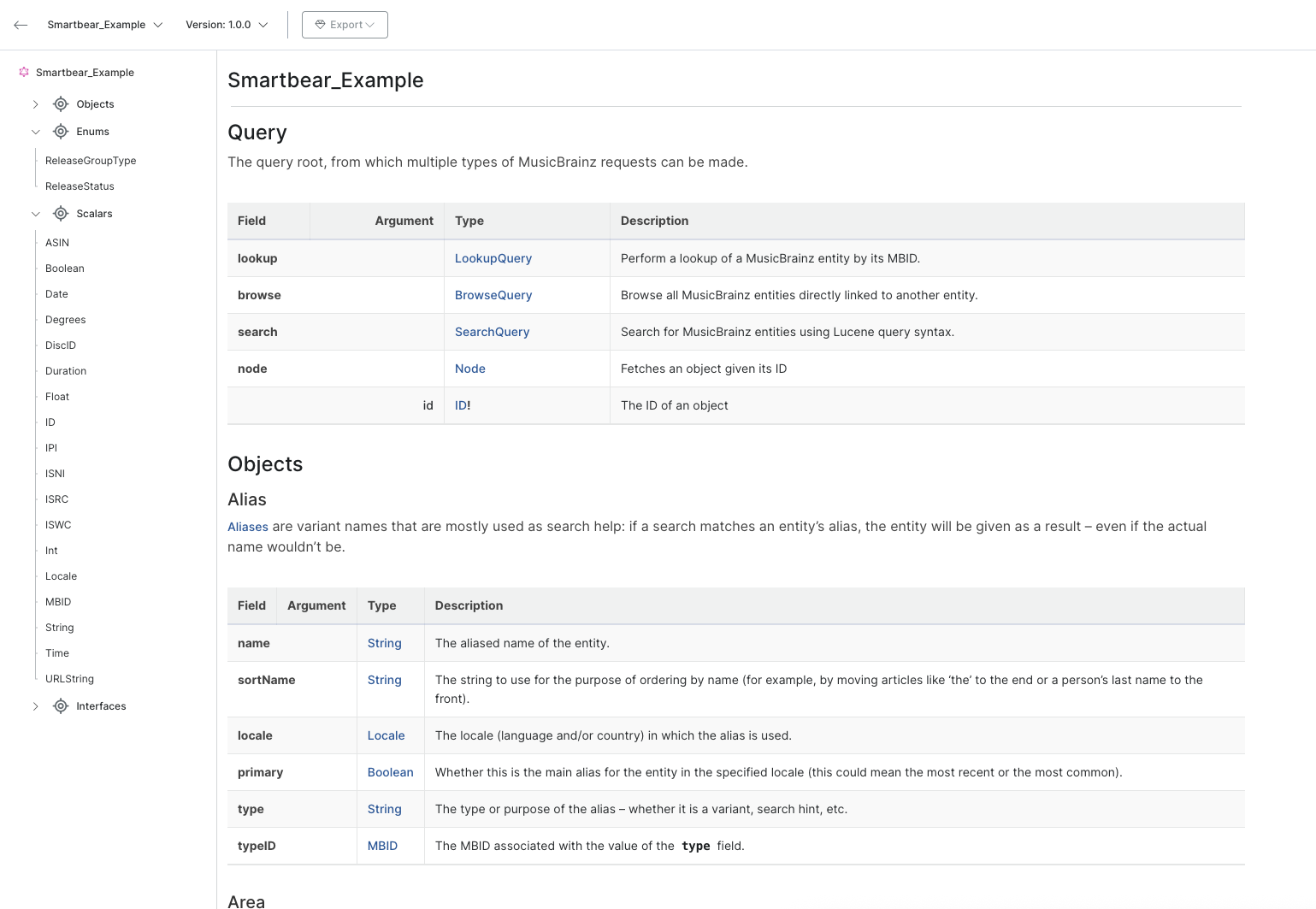This screenshot has height=909, width=1316.
Task: Expand the Objects section in the sidebar
Action: click(35, 103)
